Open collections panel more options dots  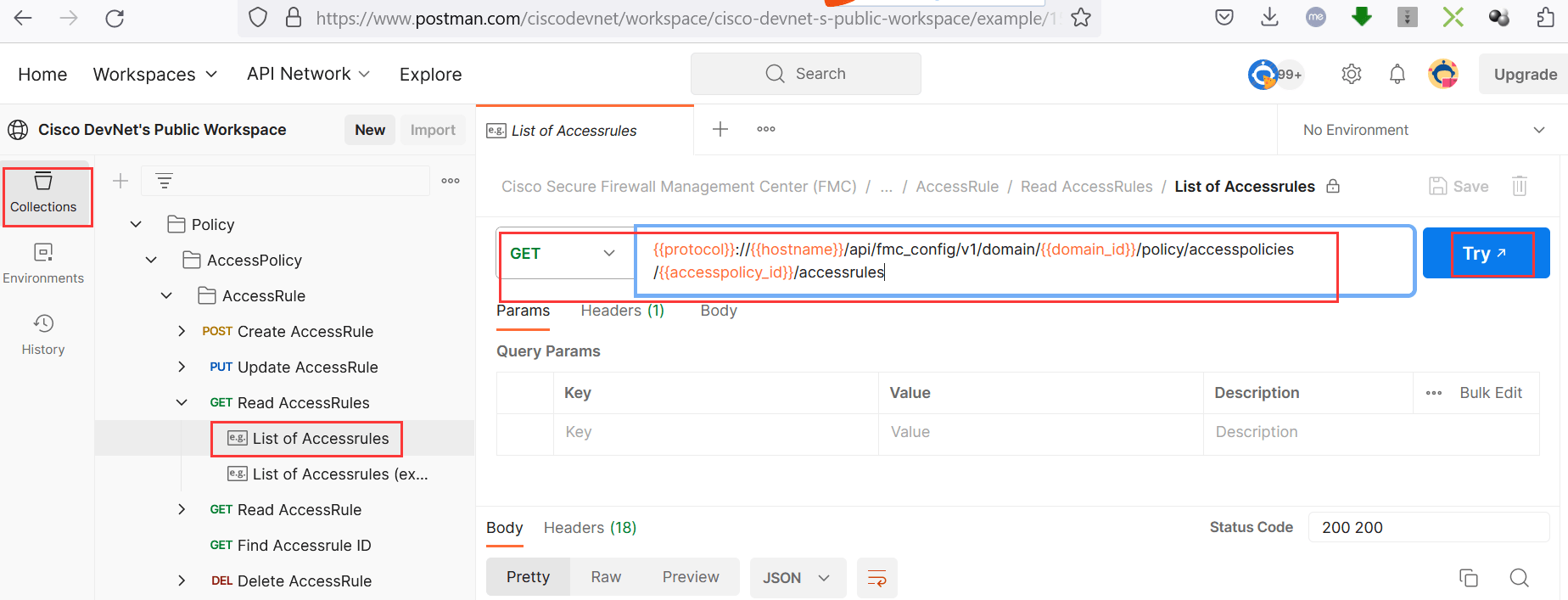tap(451, 181)
